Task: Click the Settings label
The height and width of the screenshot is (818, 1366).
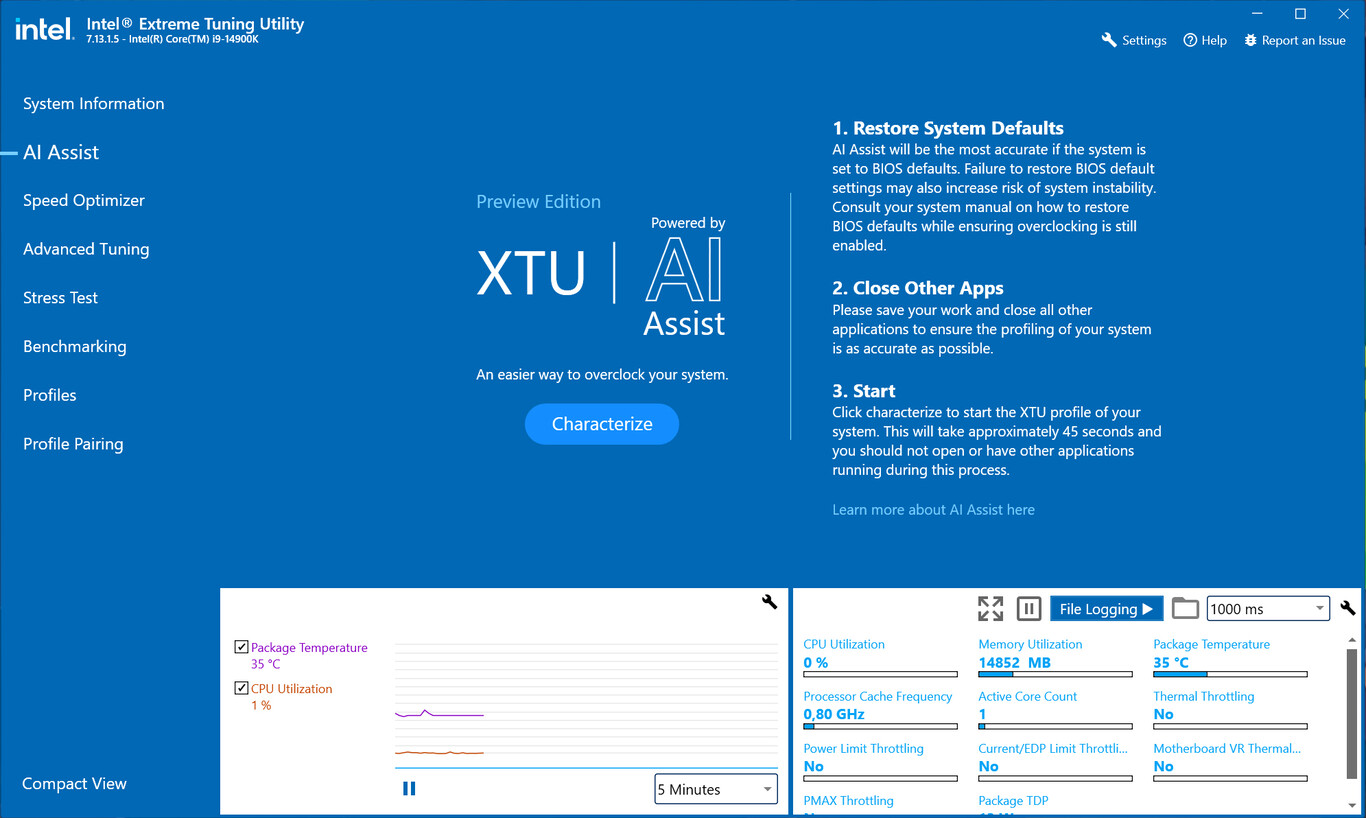Action: (1144, 41)
